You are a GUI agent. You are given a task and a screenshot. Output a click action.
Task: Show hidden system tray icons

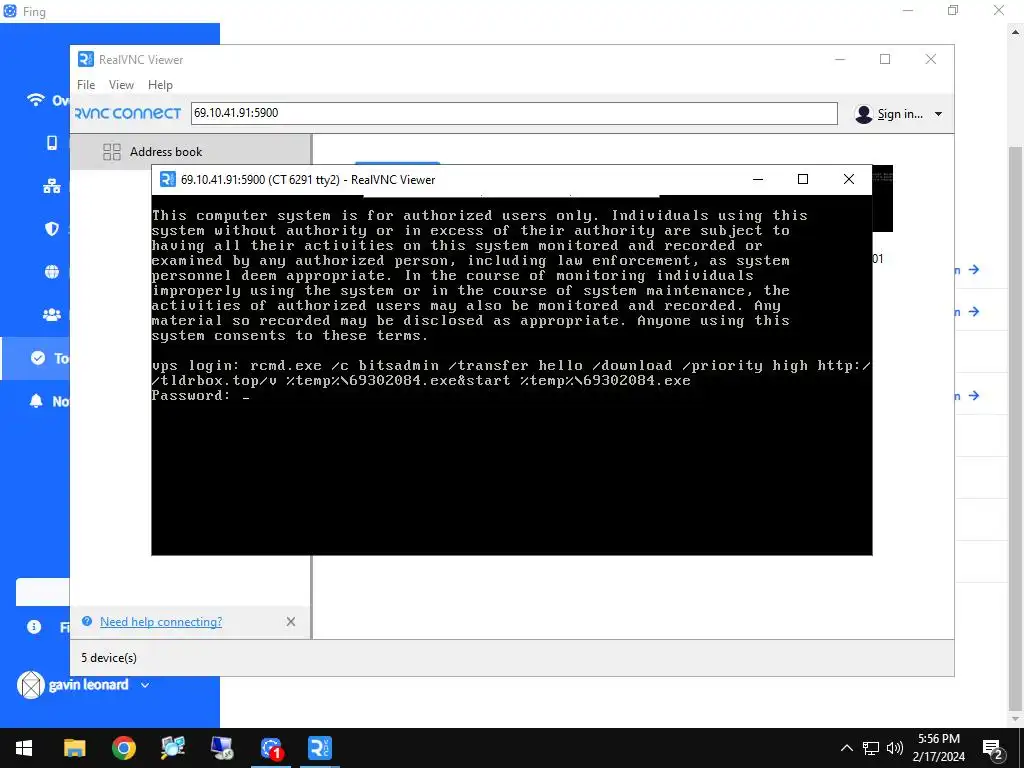point(846,748)
